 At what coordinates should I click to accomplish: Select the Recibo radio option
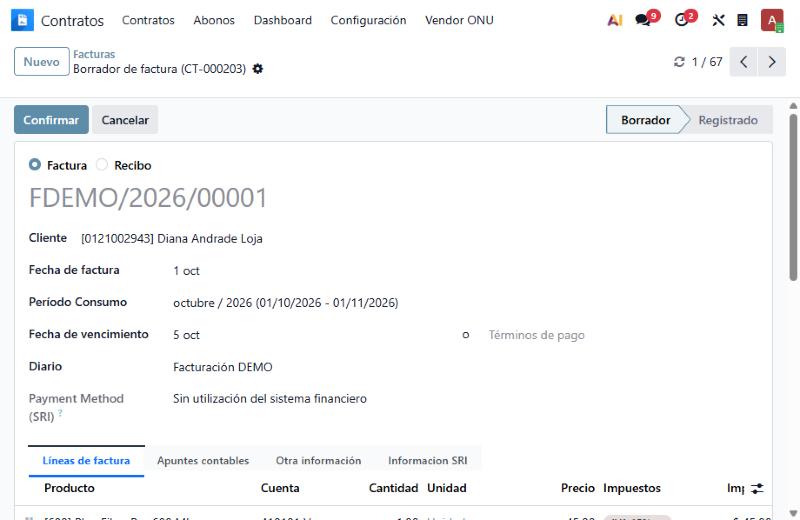(102, 164)
